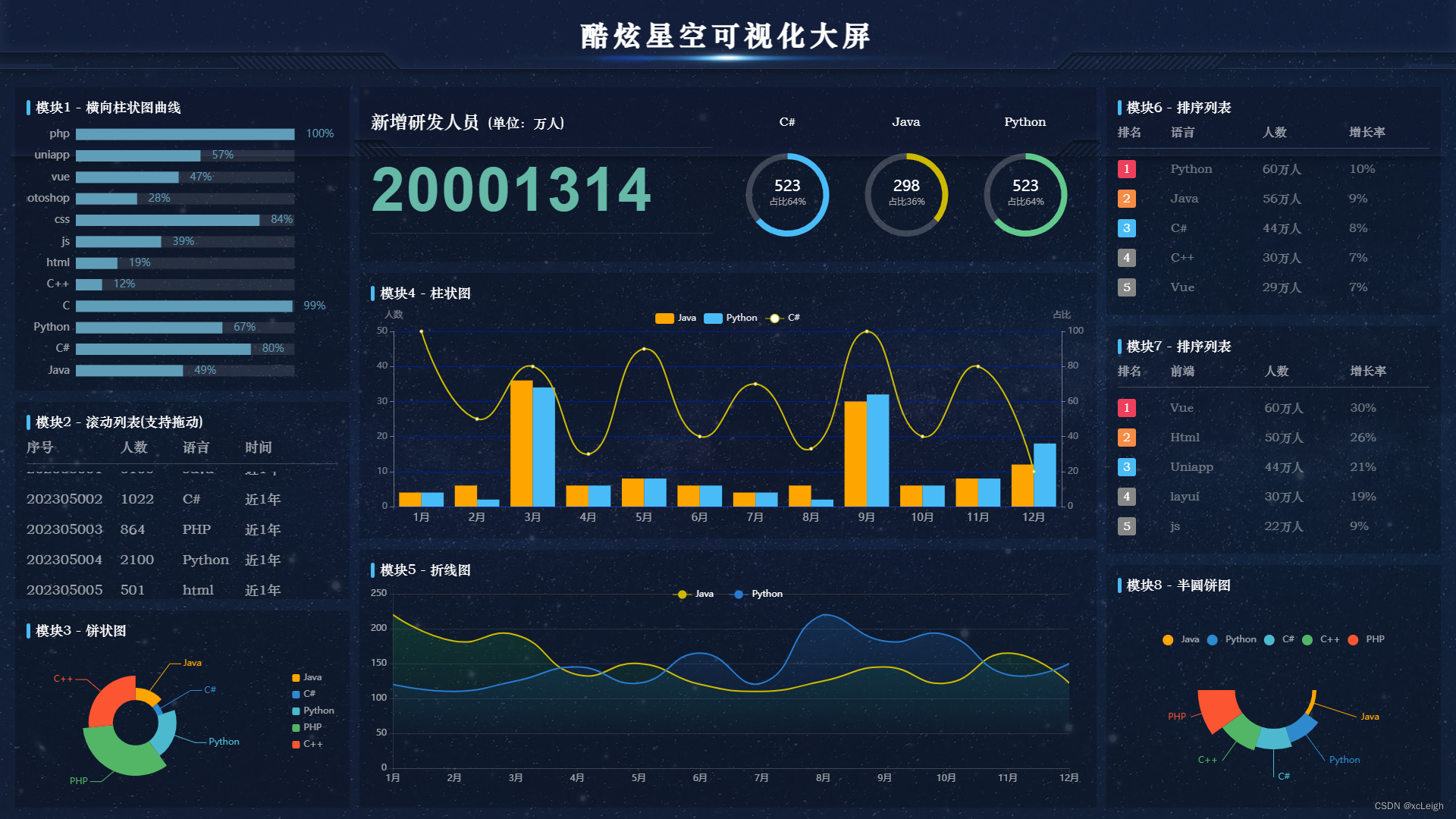
Task: Click the rank 5 badge in the Vue 29万人 row
Action: (1126, 287)
